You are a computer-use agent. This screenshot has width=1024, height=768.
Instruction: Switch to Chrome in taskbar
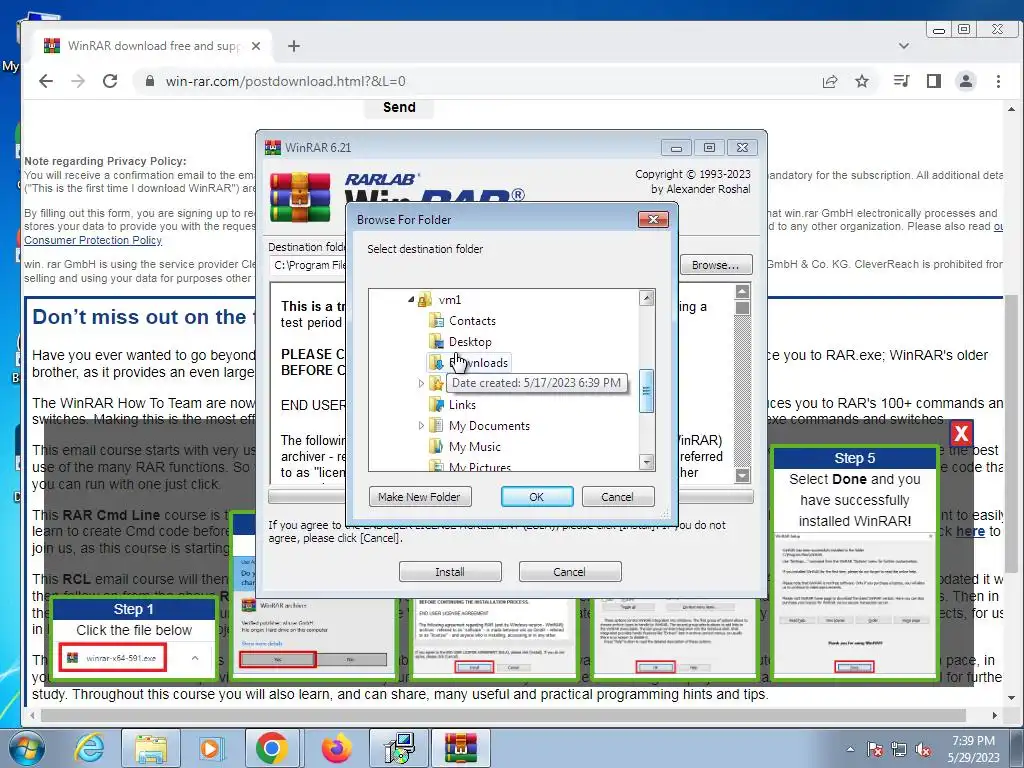point(272,748)
